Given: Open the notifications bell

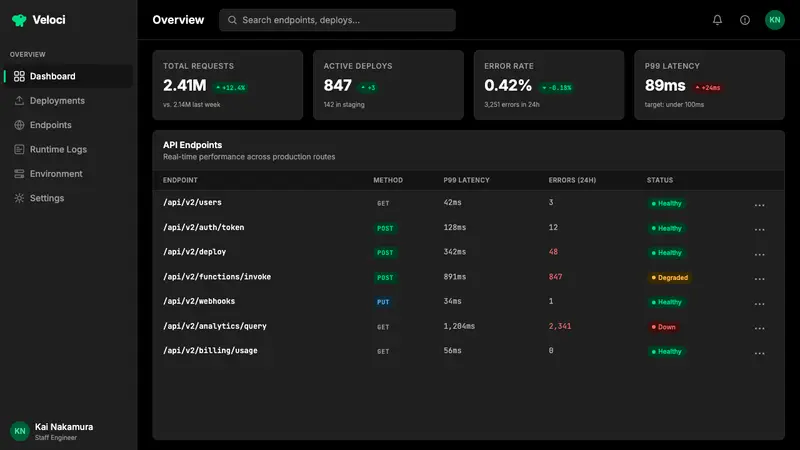Looking at the screenshot, I should pyautogui.click(x=717, y=20).
